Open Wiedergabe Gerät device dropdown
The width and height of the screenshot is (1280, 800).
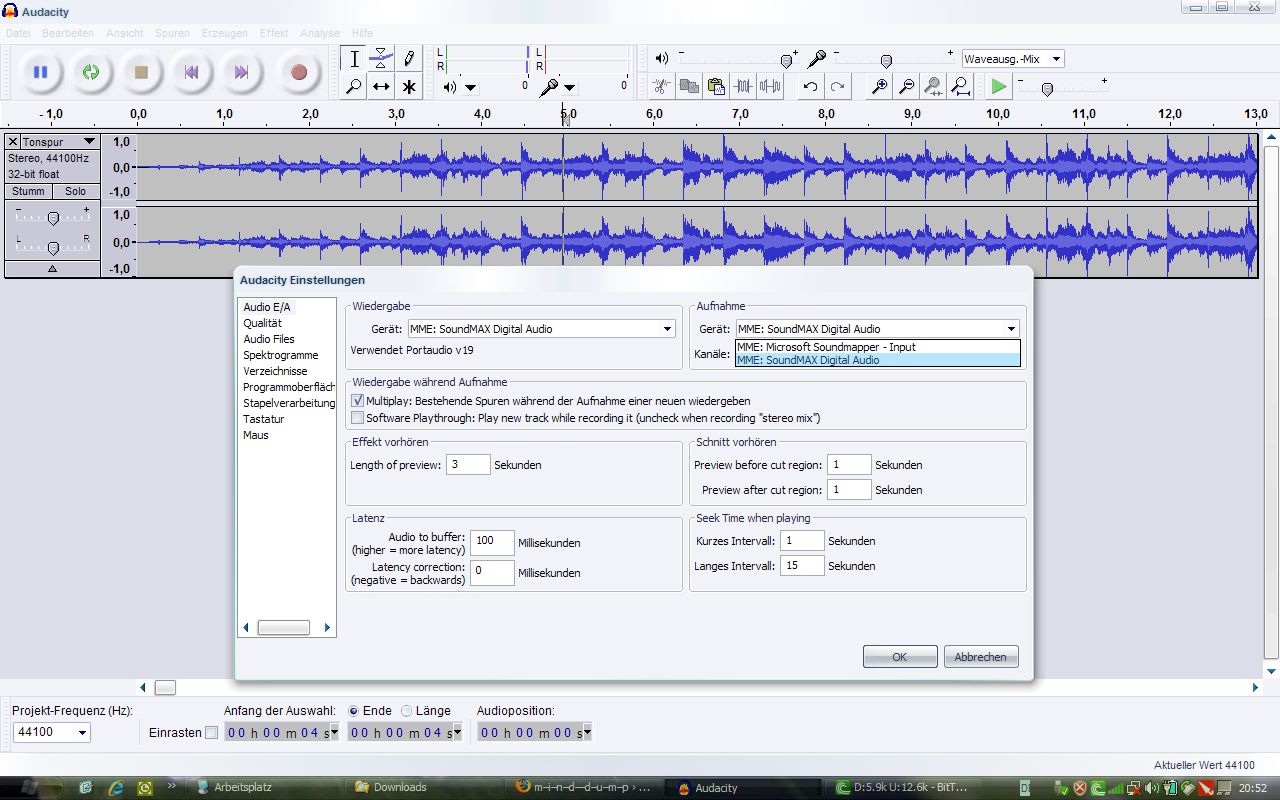(541, 329)
